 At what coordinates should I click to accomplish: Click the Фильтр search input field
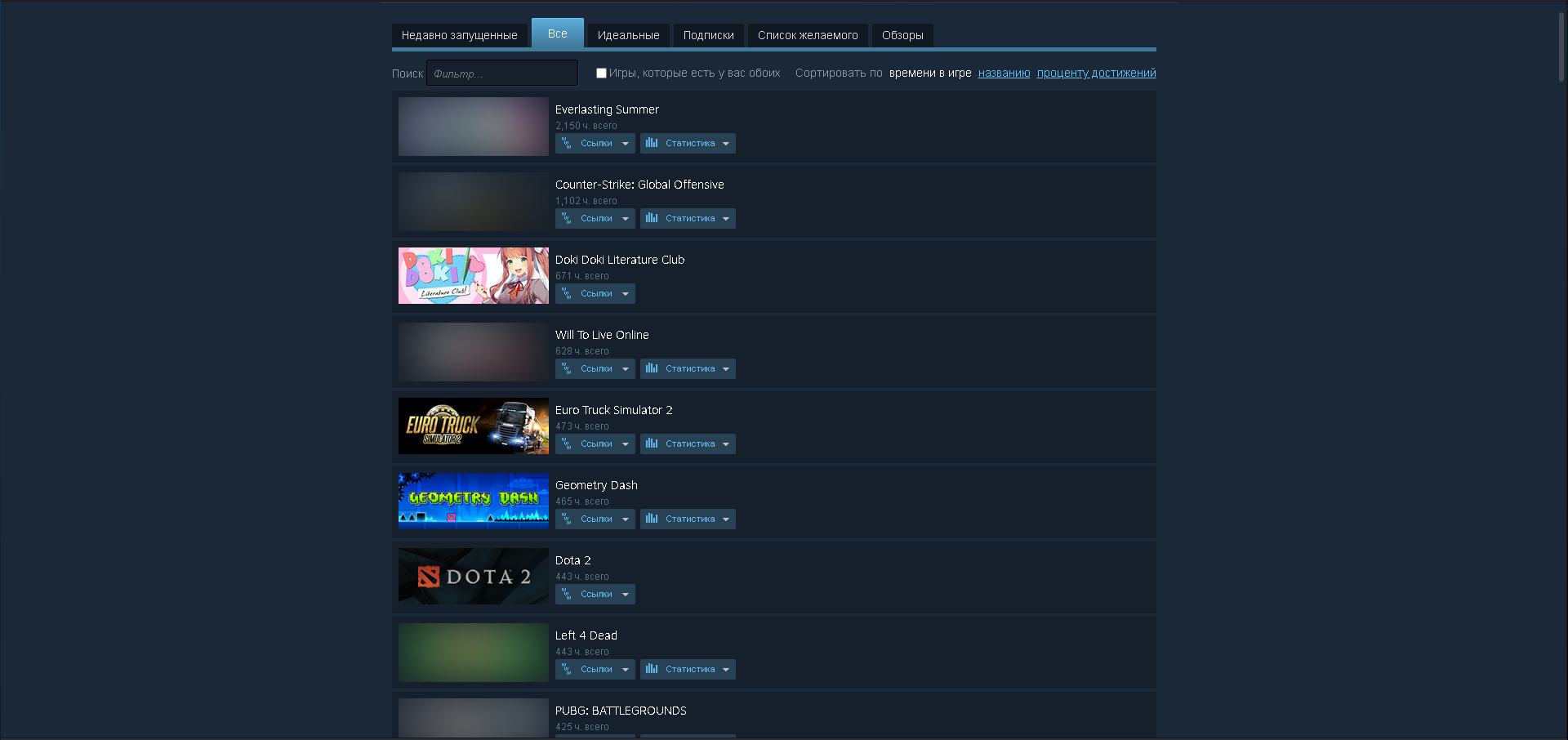(502, 73)
